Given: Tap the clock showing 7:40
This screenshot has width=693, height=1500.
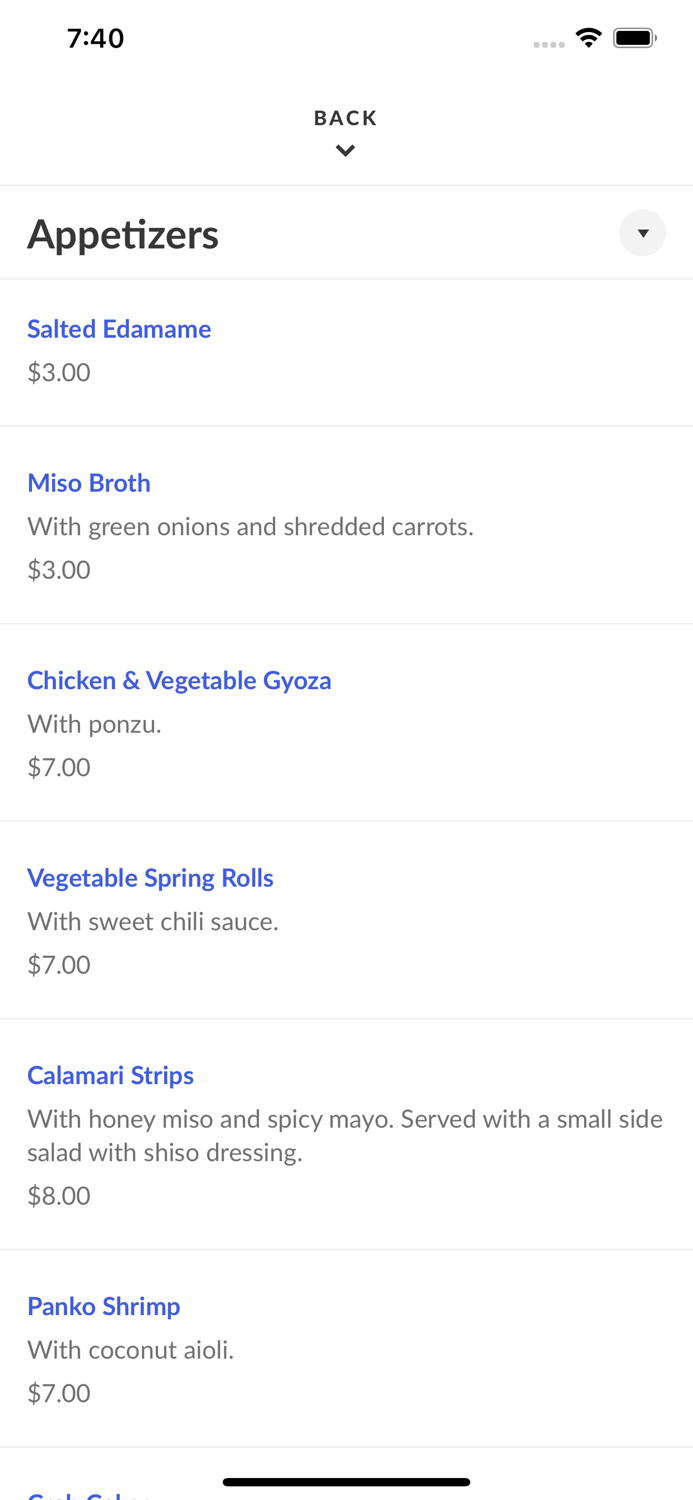Looking at the screenshot, I should coord(96,38).
